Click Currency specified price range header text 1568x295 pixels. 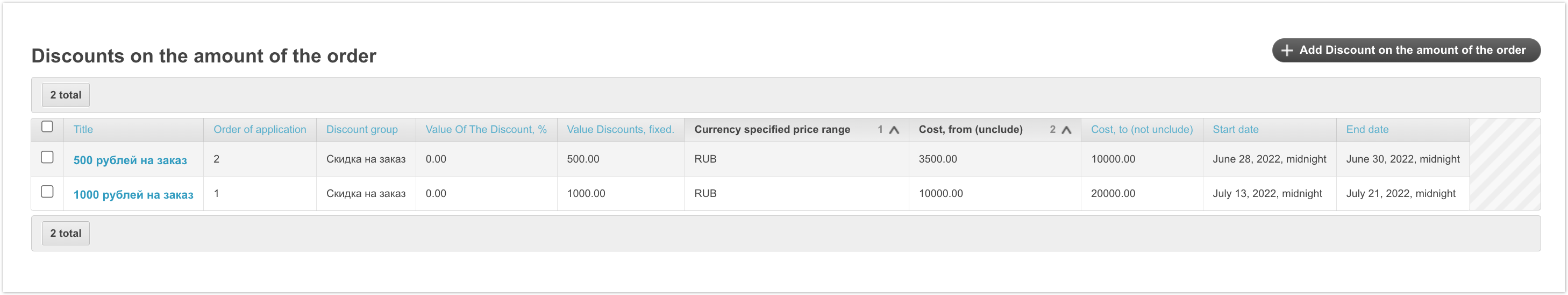coord(772,129)
